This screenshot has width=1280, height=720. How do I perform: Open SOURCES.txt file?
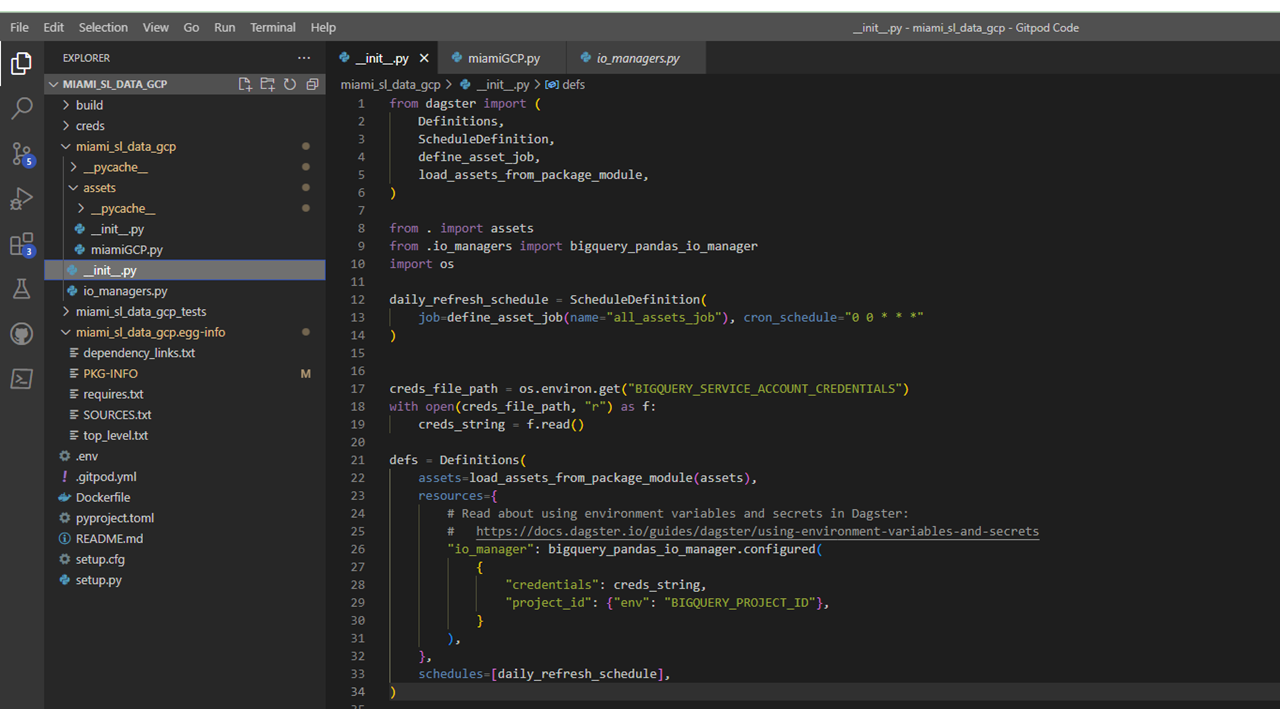pos(185,415)
